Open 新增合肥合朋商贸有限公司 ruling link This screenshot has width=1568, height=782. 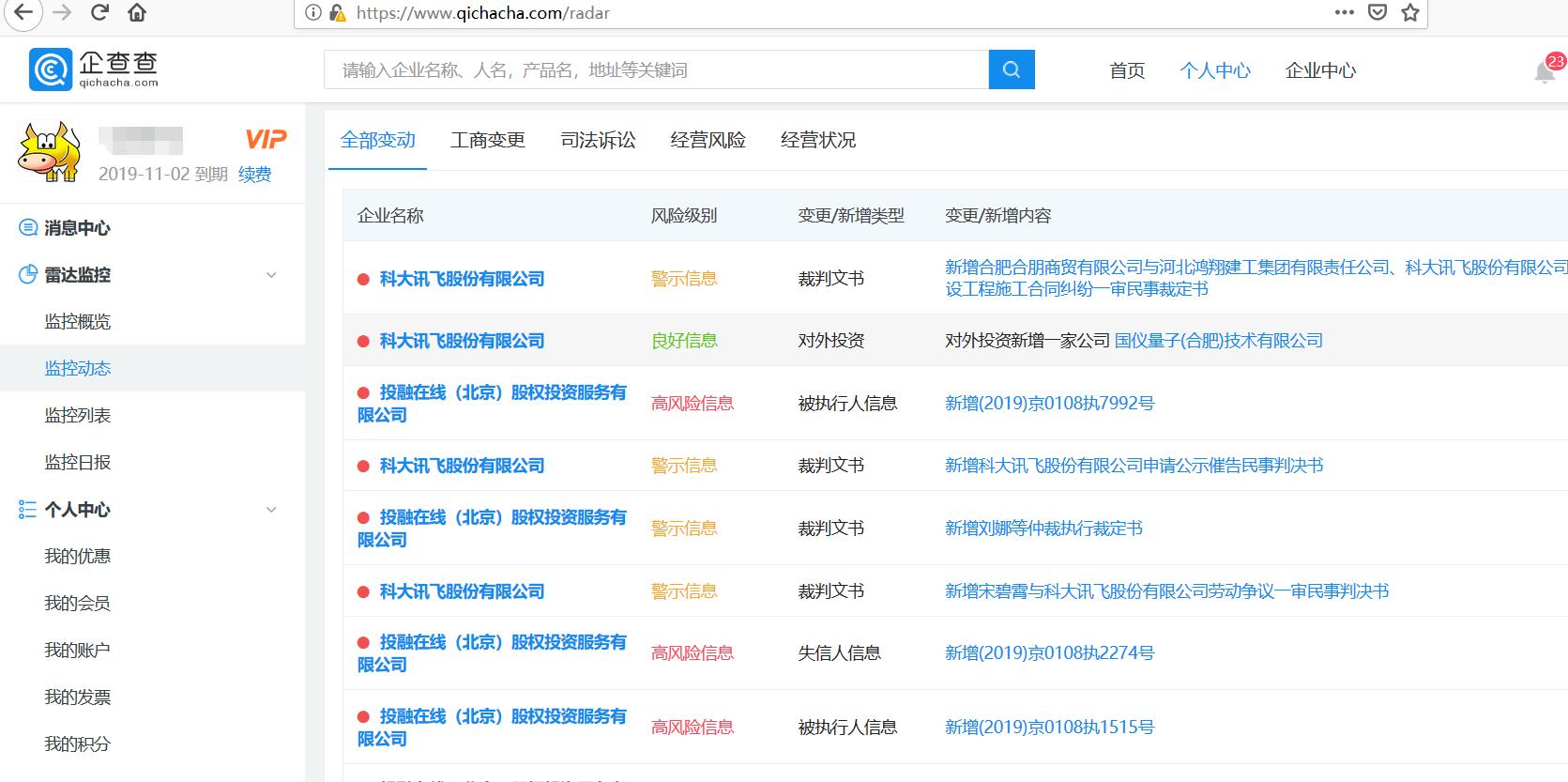[1256, 278]
